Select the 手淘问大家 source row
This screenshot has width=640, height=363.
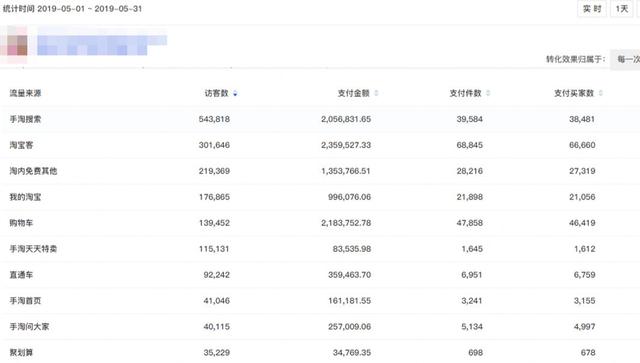coord(320,327)
